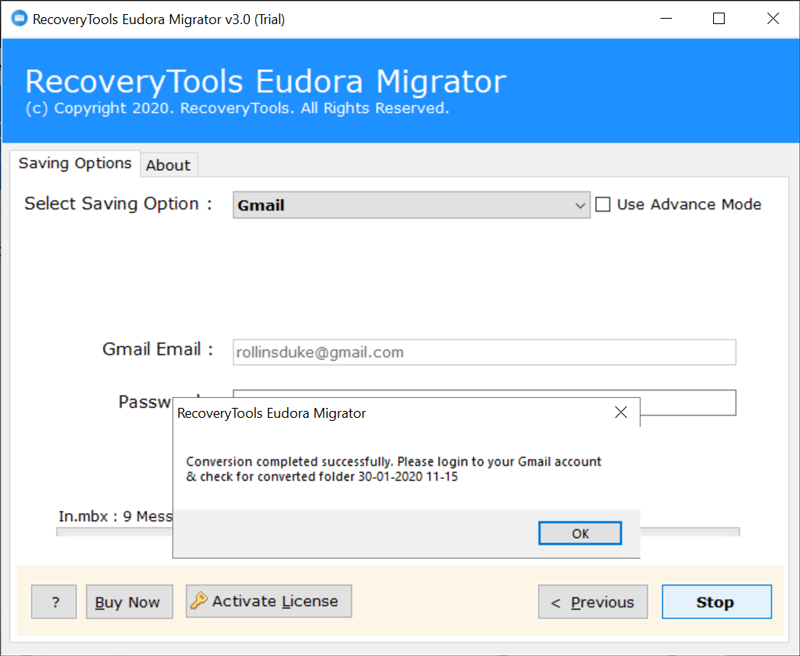Click the copyright 2020 RecoveryTools text
Viewport: 800px width, 656px height.
(x=237, y=109)
